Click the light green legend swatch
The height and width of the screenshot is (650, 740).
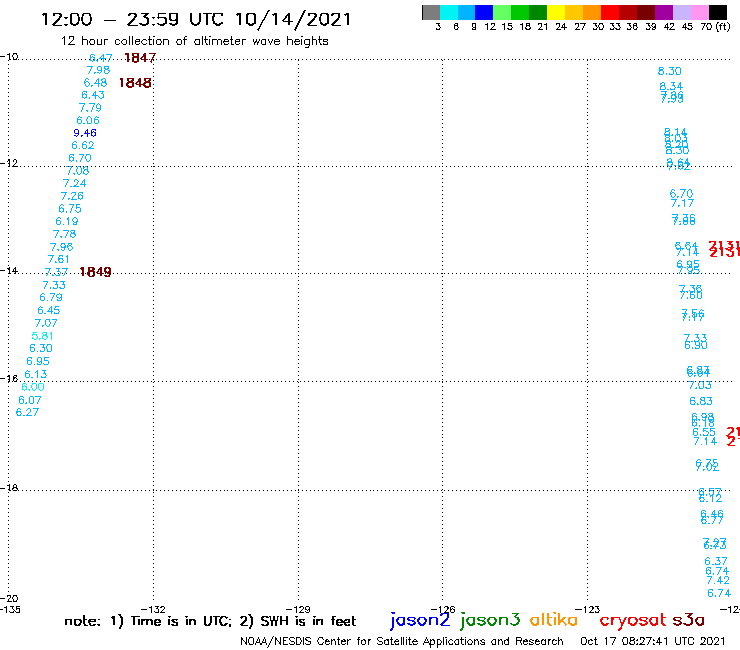[502, 12]
